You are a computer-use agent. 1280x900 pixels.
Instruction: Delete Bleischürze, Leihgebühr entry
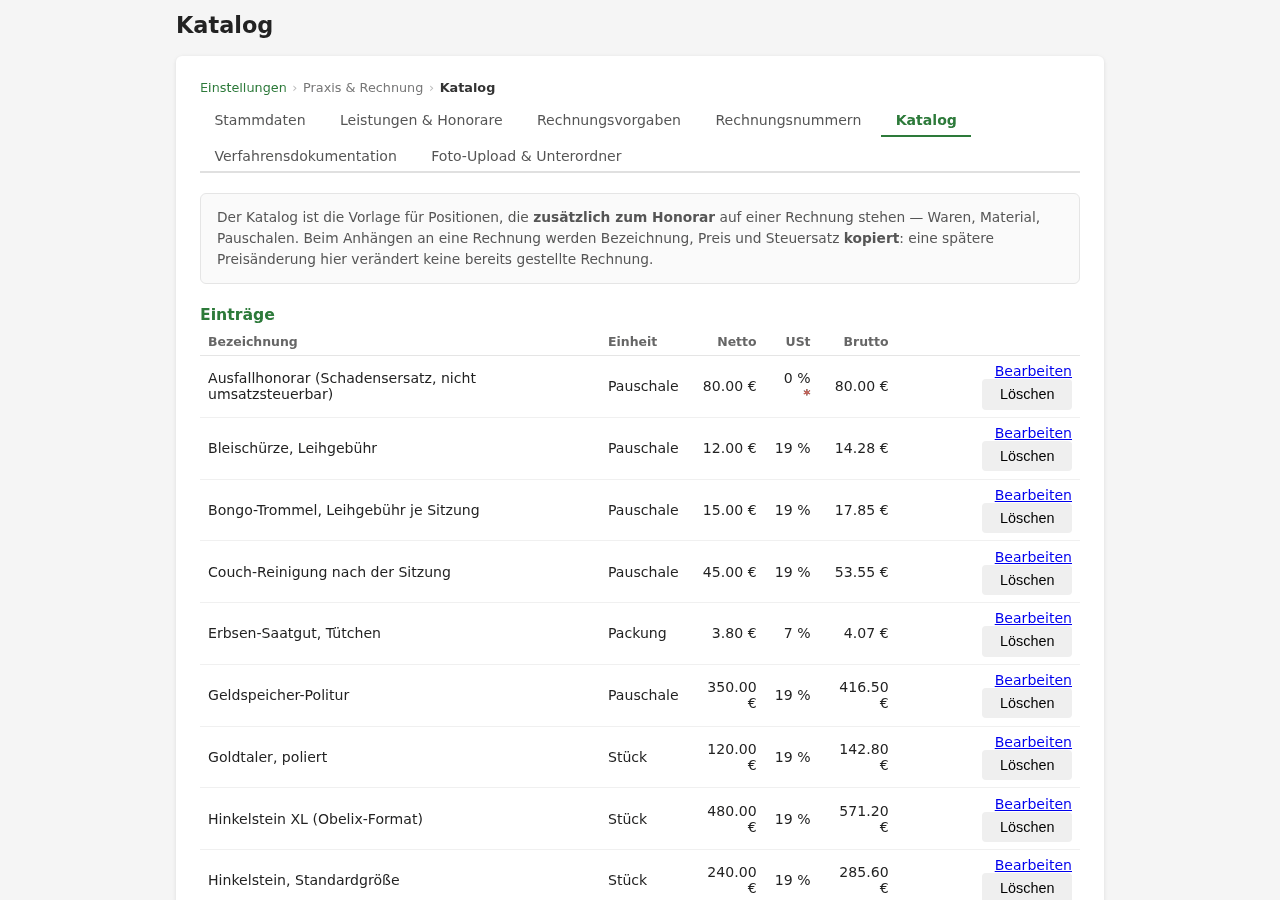pos(1027,456)
